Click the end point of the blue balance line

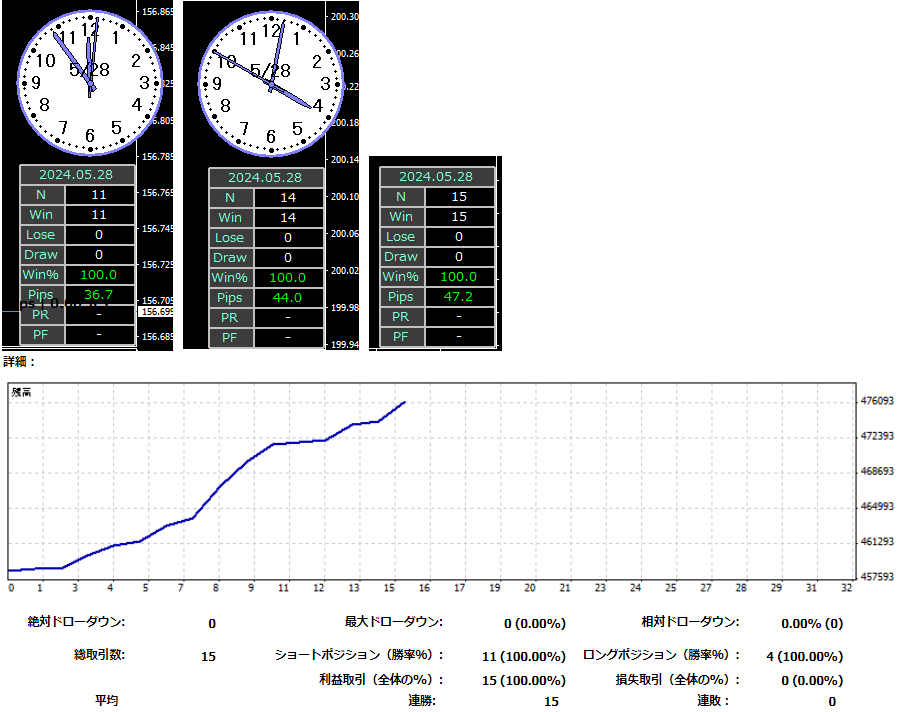point(405,402)
